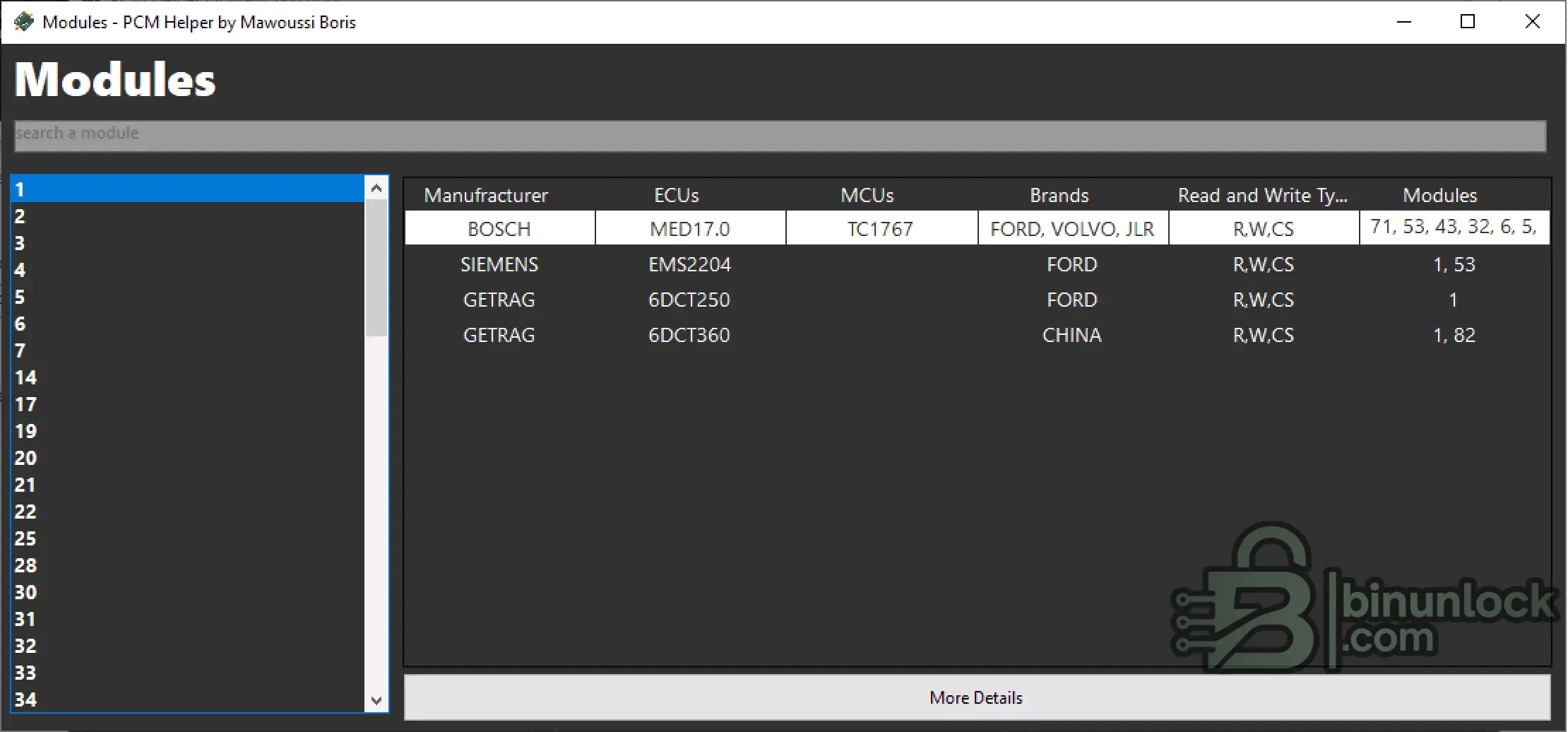The width and height of the screenshot is (1568, 732).
Task: Click the 'Read and Write Ty...' column header
Action: [1263, 195]
